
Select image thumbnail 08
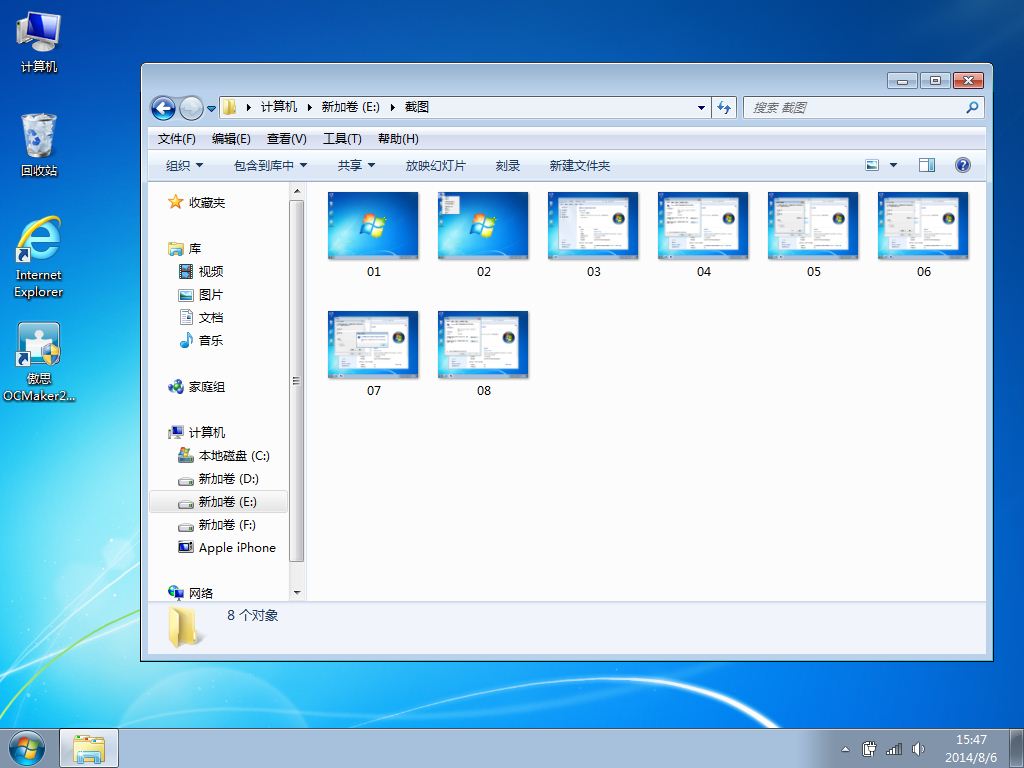tap(483, 344)
